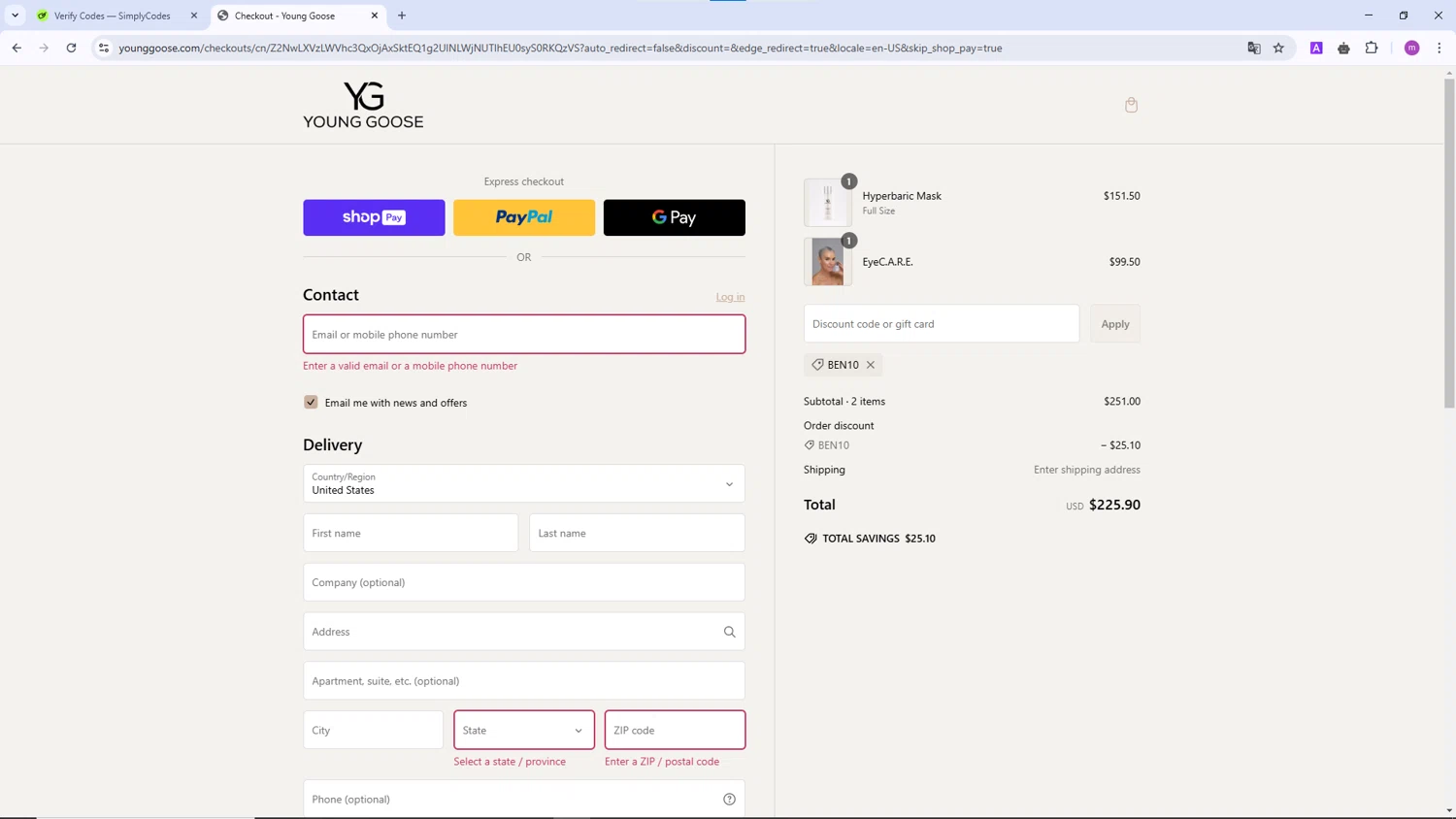Click the printer-like extension icon
This screenshot has width=1456, height=819.
tap(1343, 48)
